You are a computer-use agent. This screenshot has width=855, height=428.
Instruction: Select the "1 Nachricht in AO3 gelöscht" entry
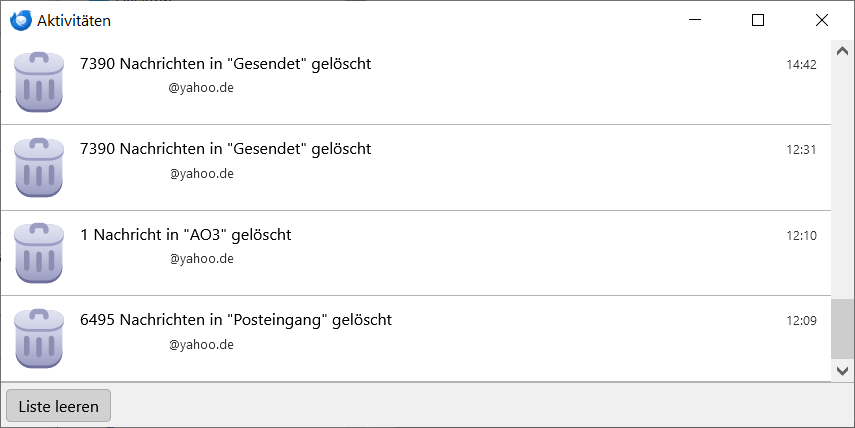pos(185,235)
